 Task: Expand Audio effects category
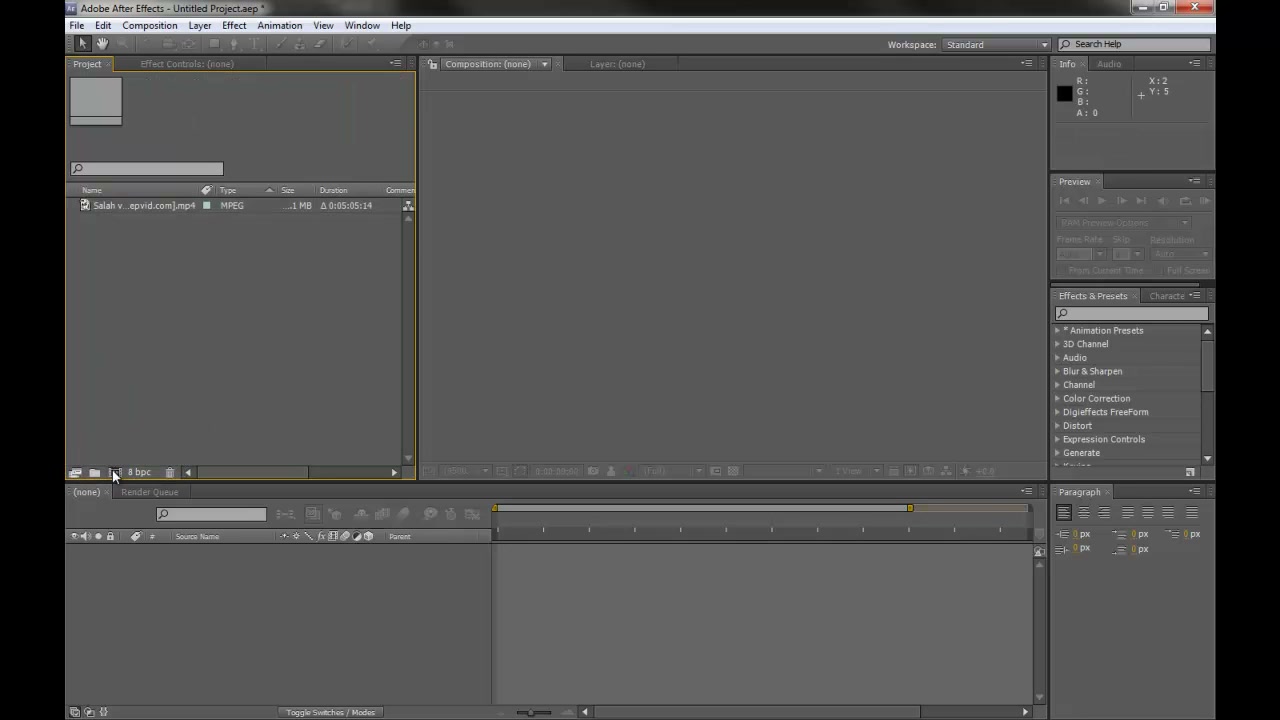click(x=1058, y=358)
